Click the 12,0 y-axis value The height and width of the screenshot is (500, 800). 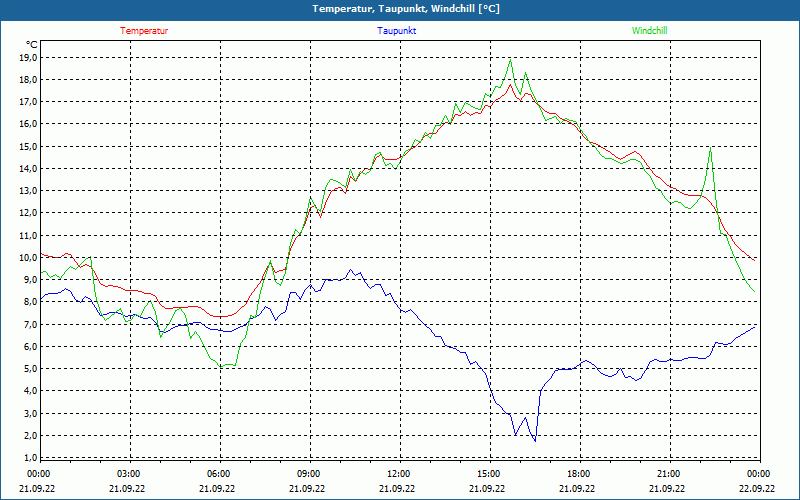28,213
